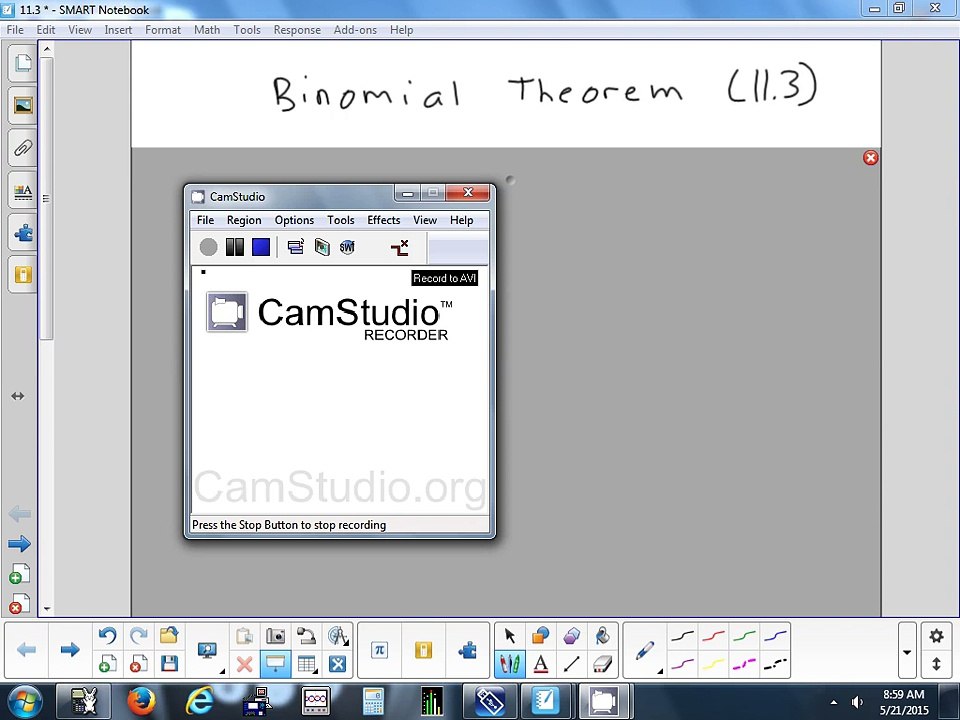Open the View Screens options

[208, 650]
